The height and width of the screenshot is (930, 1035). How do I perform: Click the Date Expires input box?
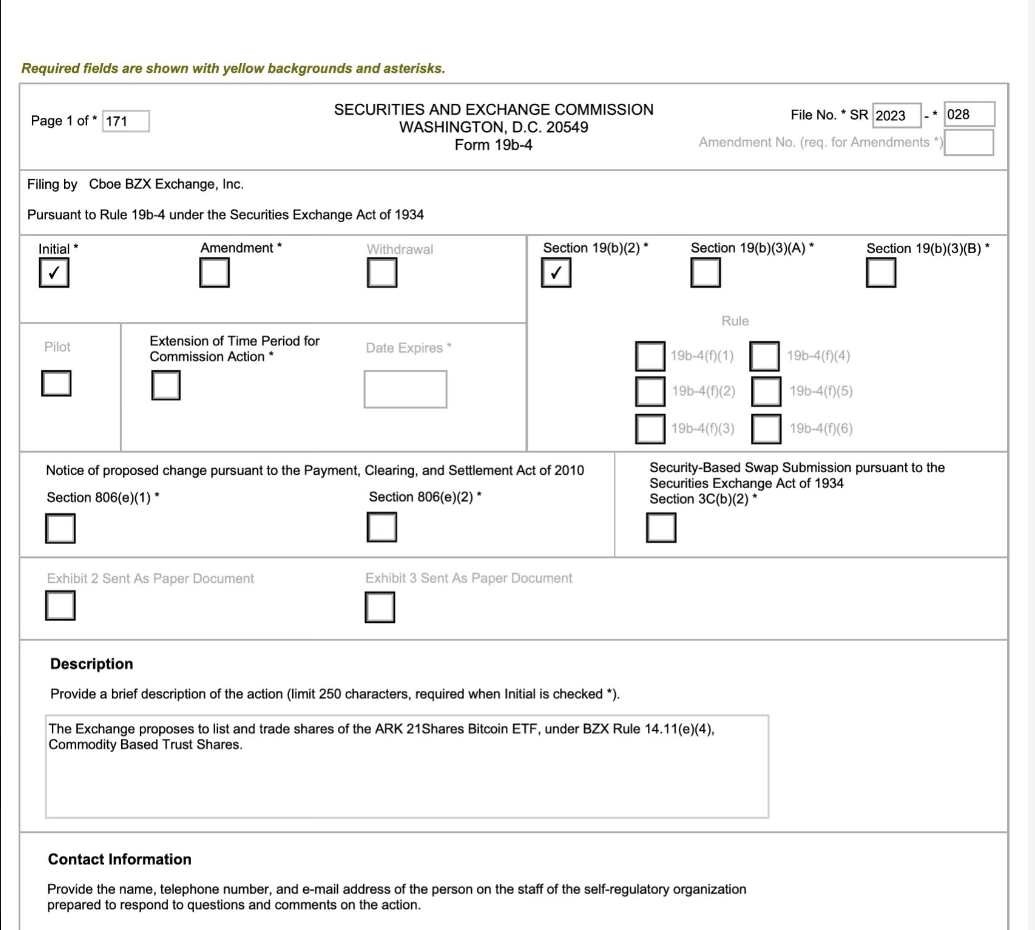click(405, 389)
